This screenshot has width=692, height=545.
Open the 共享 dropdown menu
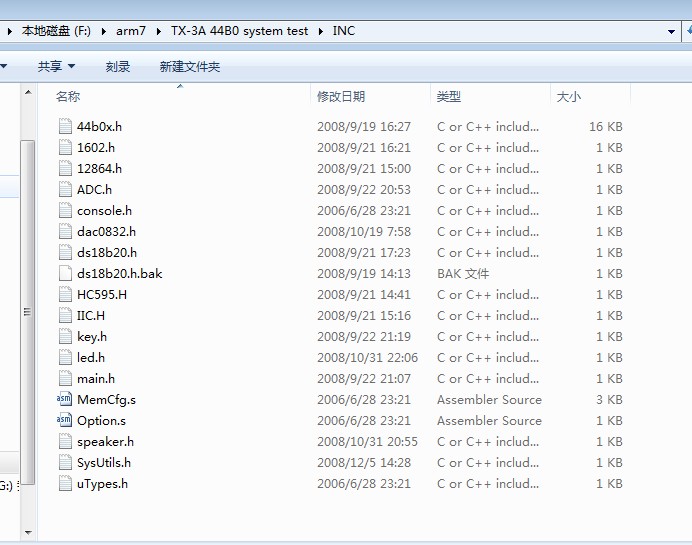point(56,67)
